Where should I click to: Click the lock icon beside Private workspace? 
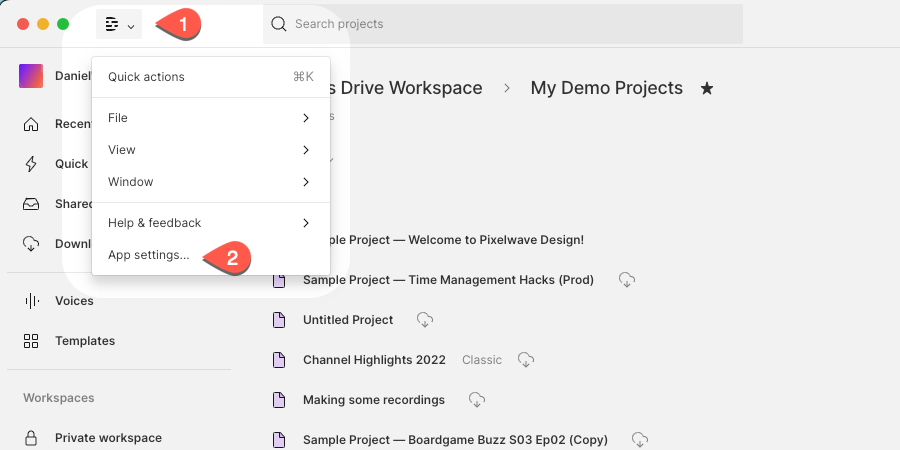[x=31, y=438]
